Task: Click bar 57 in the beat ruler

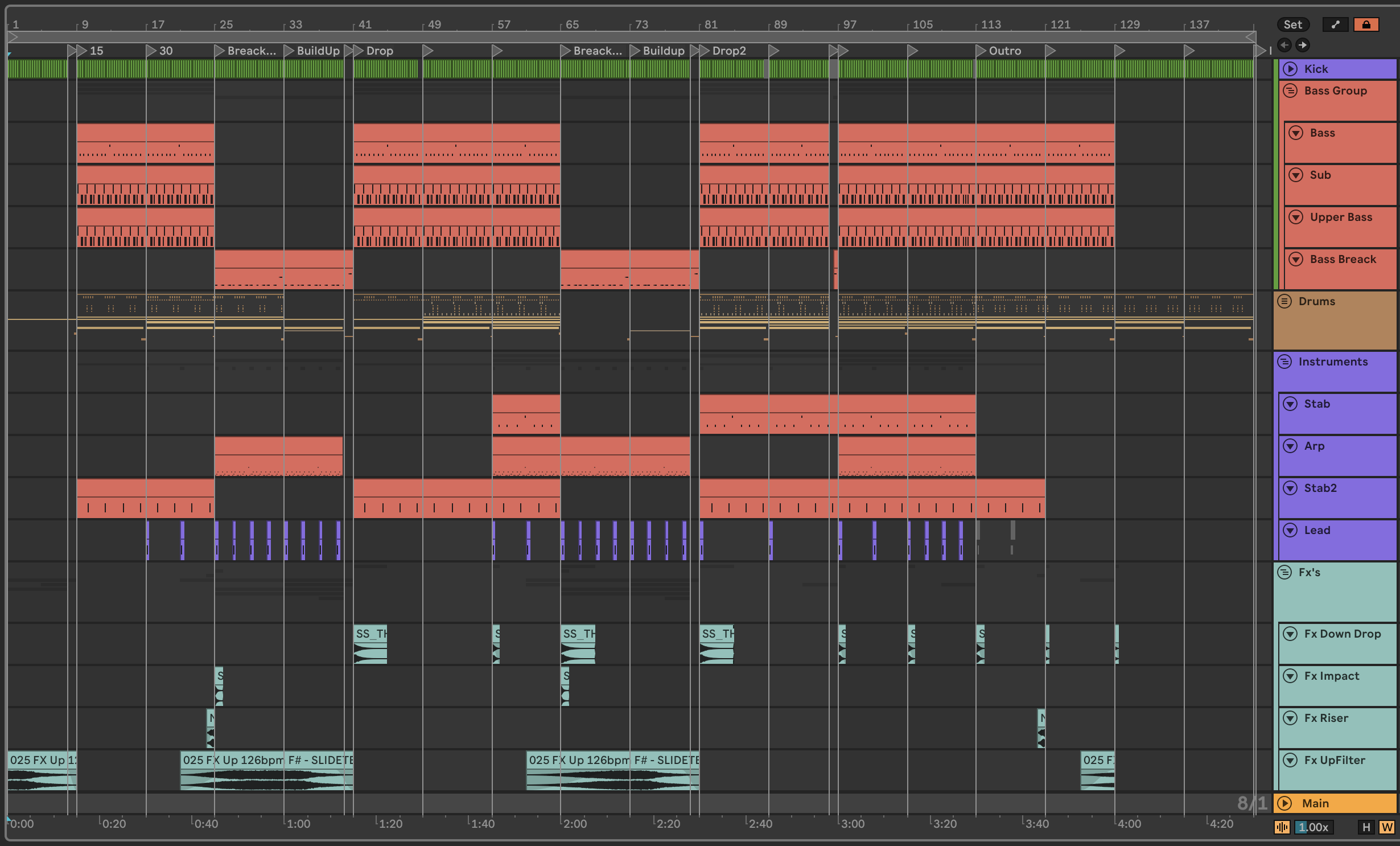Action: point(504,24)
